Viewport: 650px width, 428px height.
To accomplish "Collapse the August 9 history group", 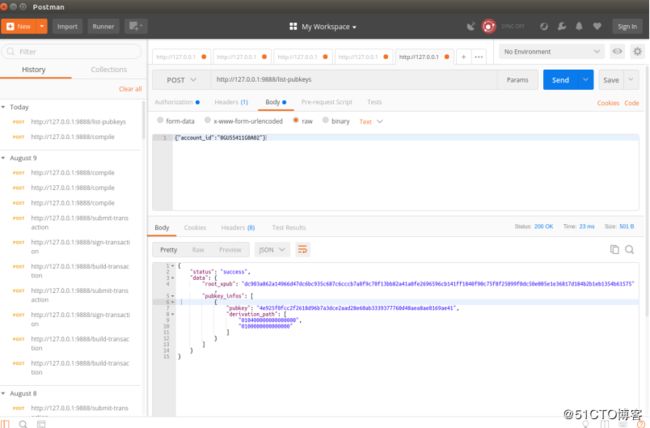I will 3,158.
